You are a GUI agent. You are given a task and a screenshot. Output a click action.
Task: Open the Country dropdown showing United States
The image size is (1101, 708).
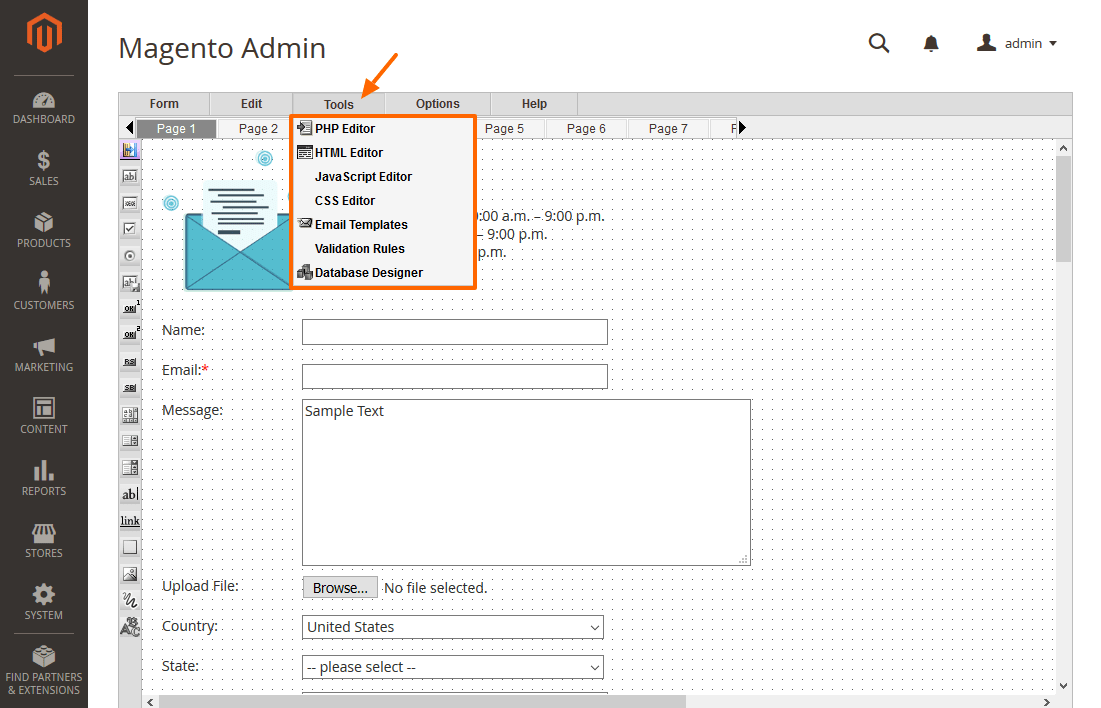452,627
